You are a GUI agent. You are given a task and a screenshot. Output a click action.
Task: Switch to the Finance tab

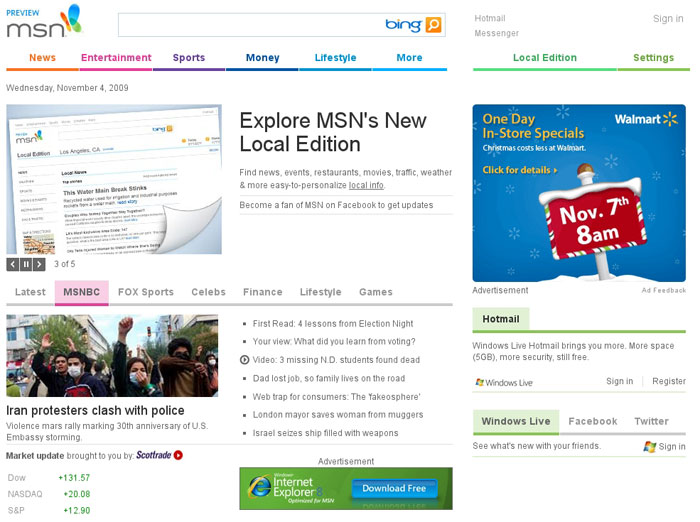262,292
